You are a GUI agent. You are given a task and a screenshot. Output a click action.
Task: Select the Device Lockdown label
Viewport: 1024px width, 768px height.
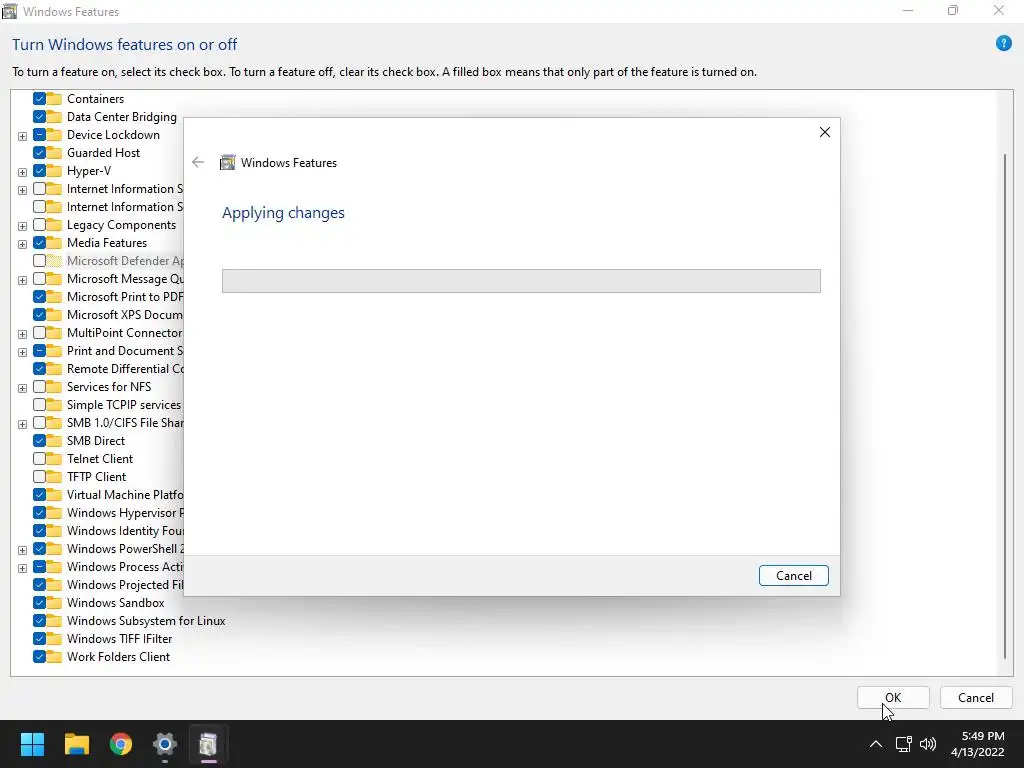(113, 135)
